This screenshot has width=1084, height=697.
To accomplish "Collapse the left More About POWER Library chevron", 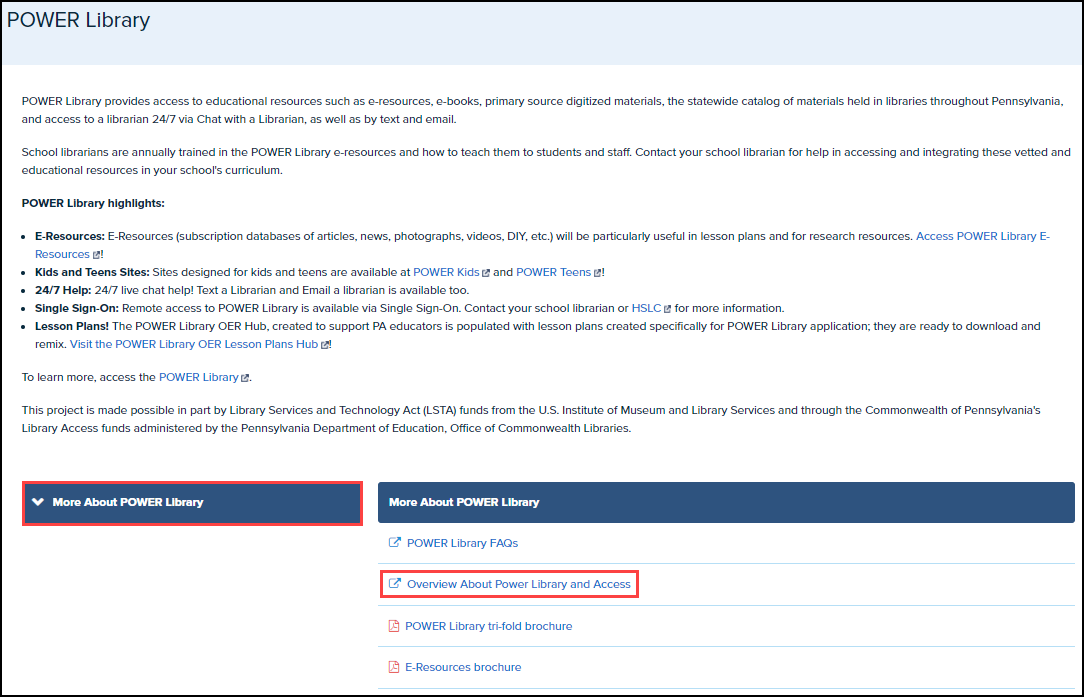I will click(x=38, y=502).
